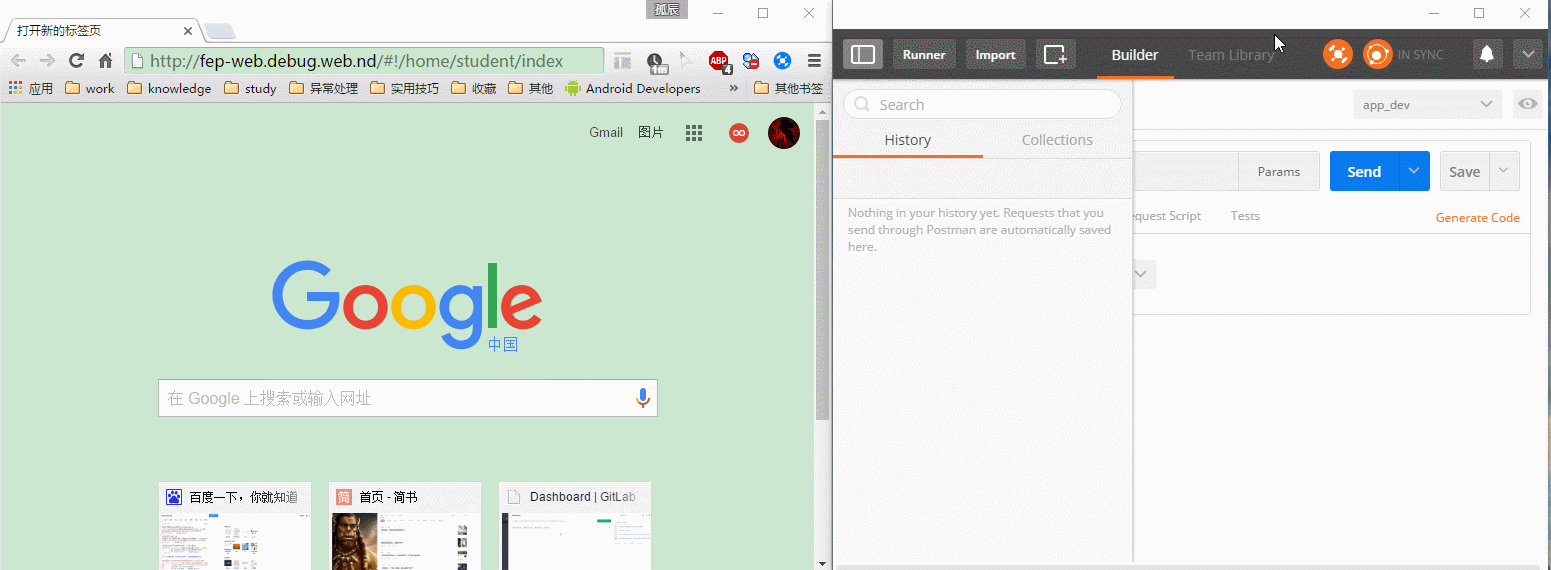The image size is (1551, 570).
Task: Switch to the Team Library tab
Action: coord(1231,55)
